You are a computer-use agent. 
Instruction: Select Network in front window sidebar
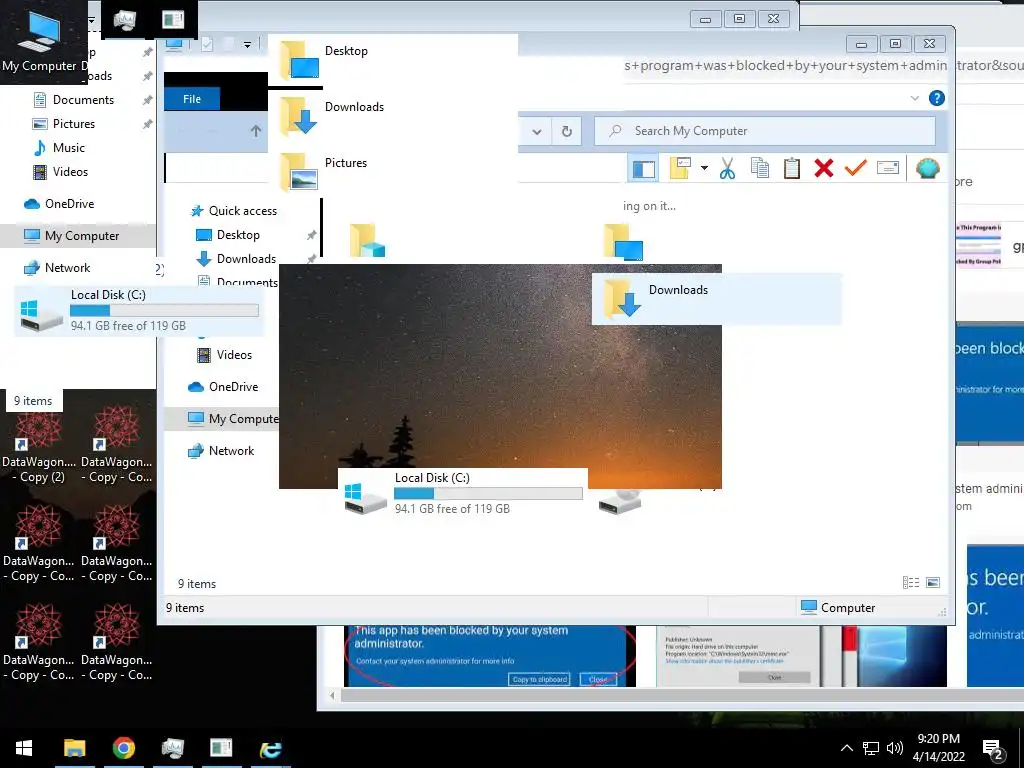(231, 451)
